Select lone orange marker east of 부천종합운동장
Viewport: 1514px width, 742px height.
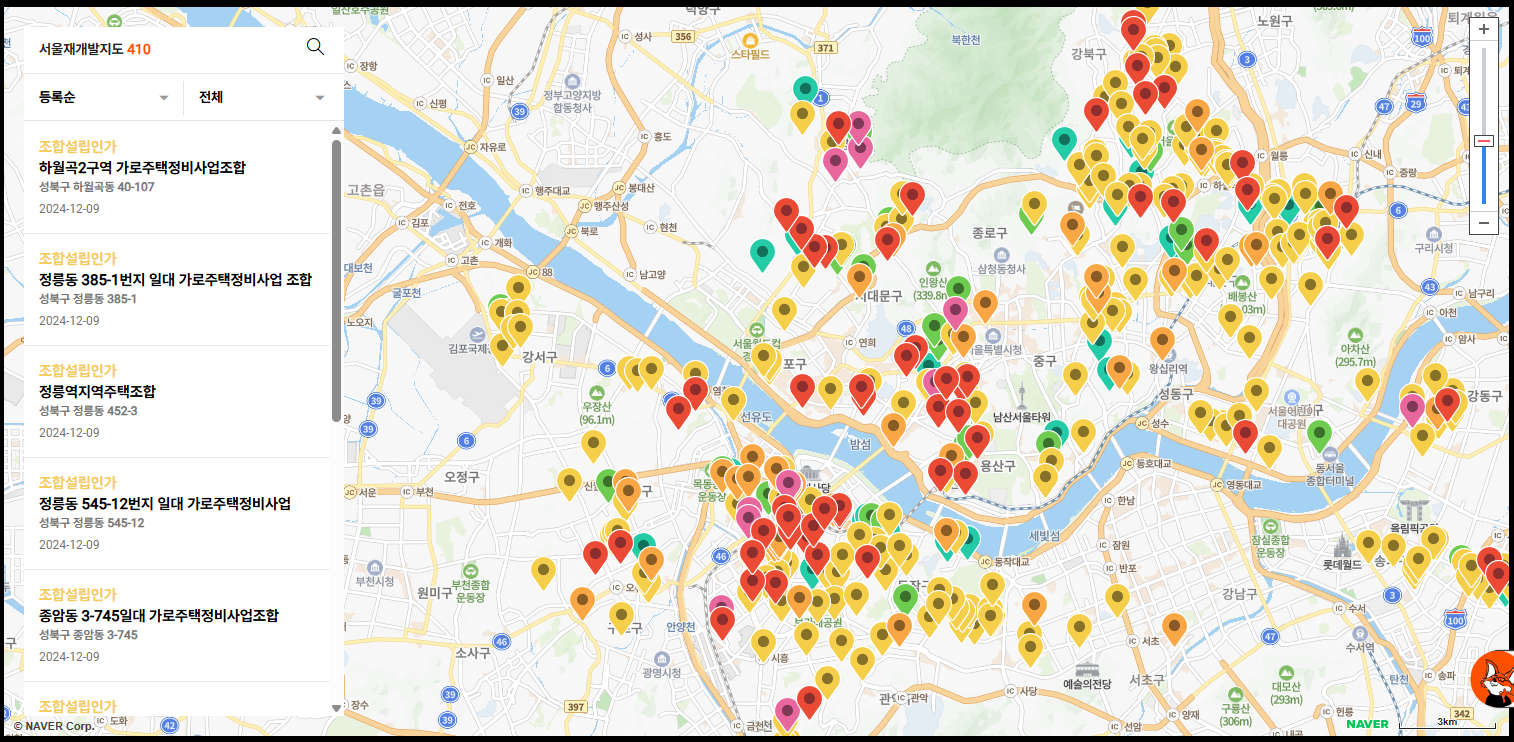click(582, 602)
